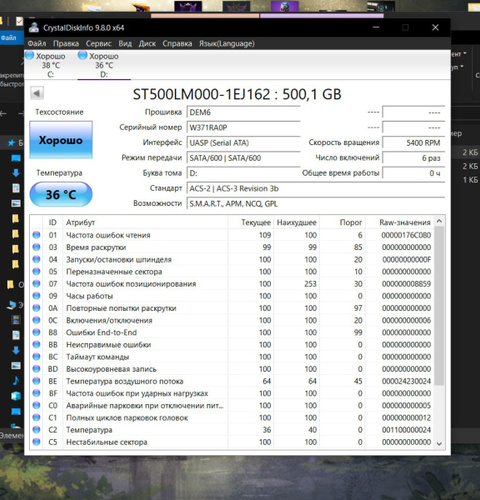Click status dot of BF Частота ошибок при ударных нагрузках
The image size is (480, 500).
point(36,393)
